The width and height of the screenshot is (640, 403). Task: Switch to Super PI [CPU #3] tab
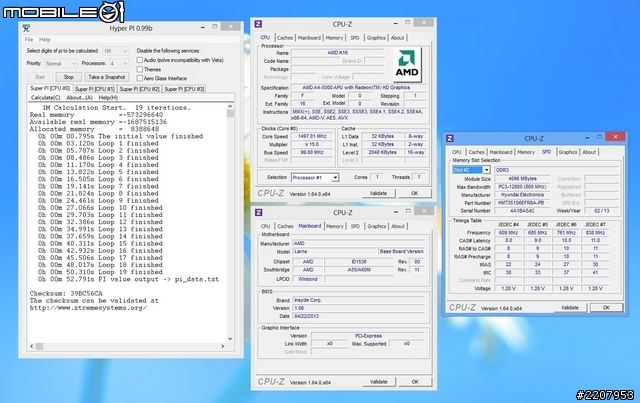tap(184, 89)
